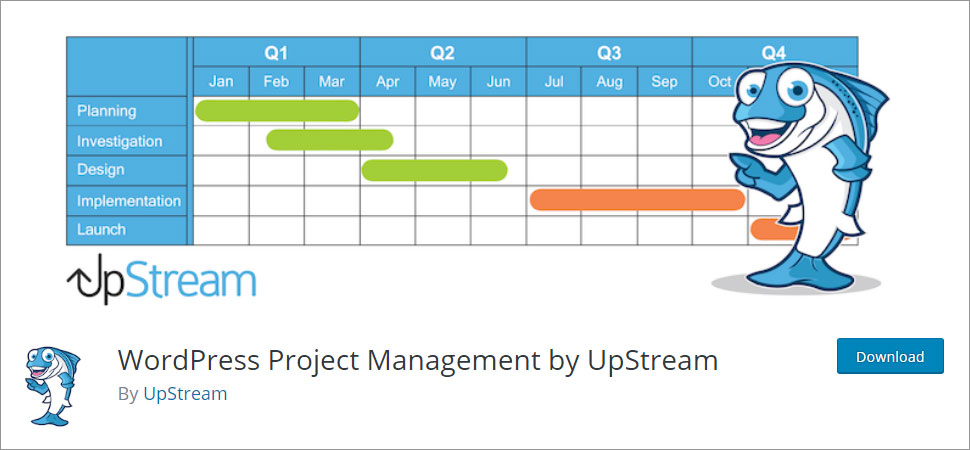Screen dimensions: 970x450
Task: Click the green Design bar
Action: [434, 170]
